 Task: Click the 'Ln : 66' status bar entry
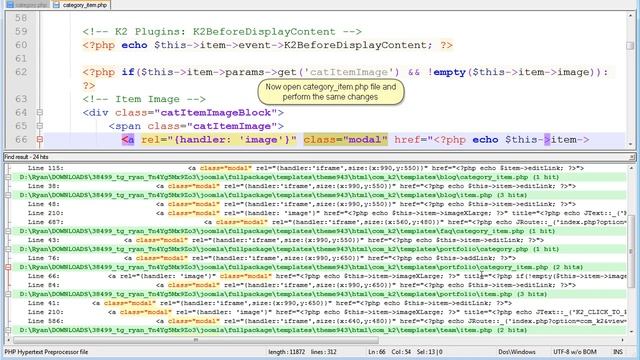(377, 352)
